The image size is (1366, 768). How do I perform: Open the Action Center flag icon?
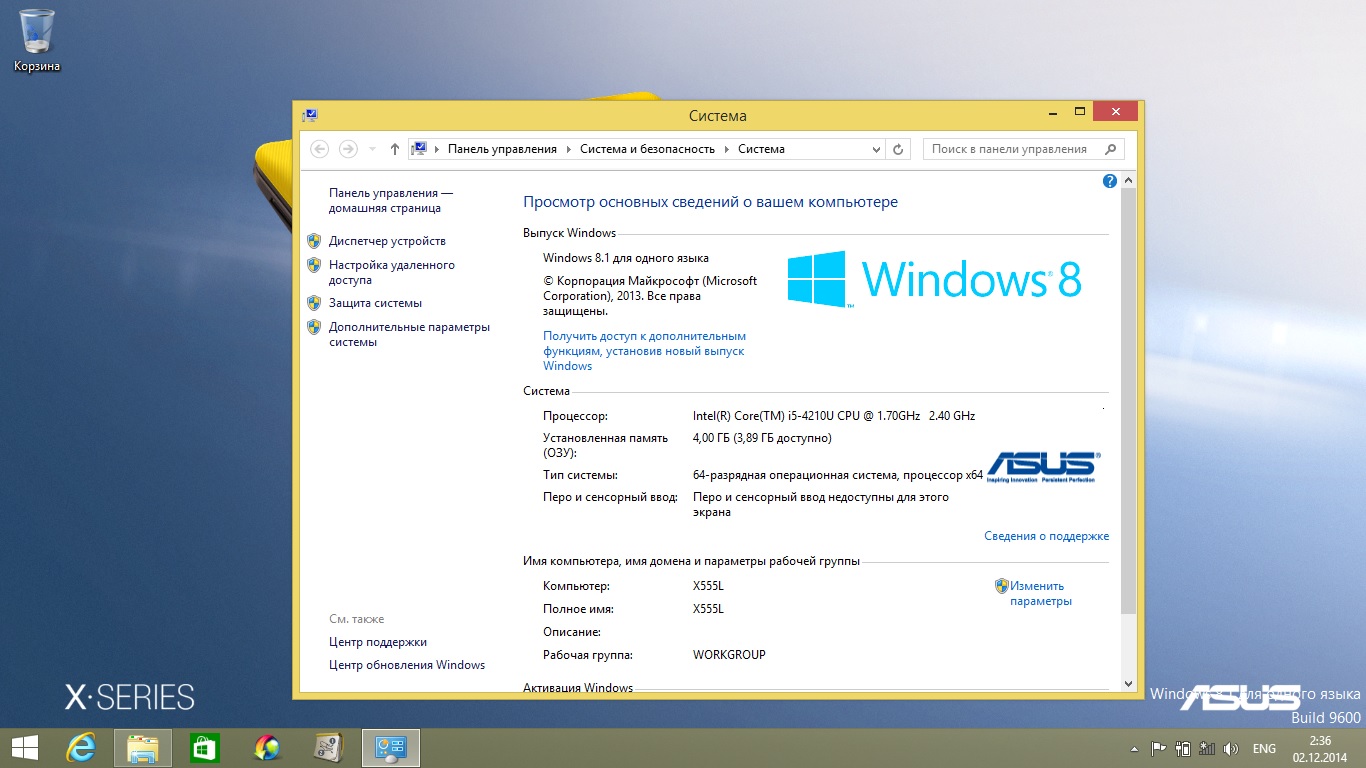pyautogui.click(x=1159, y=748)
